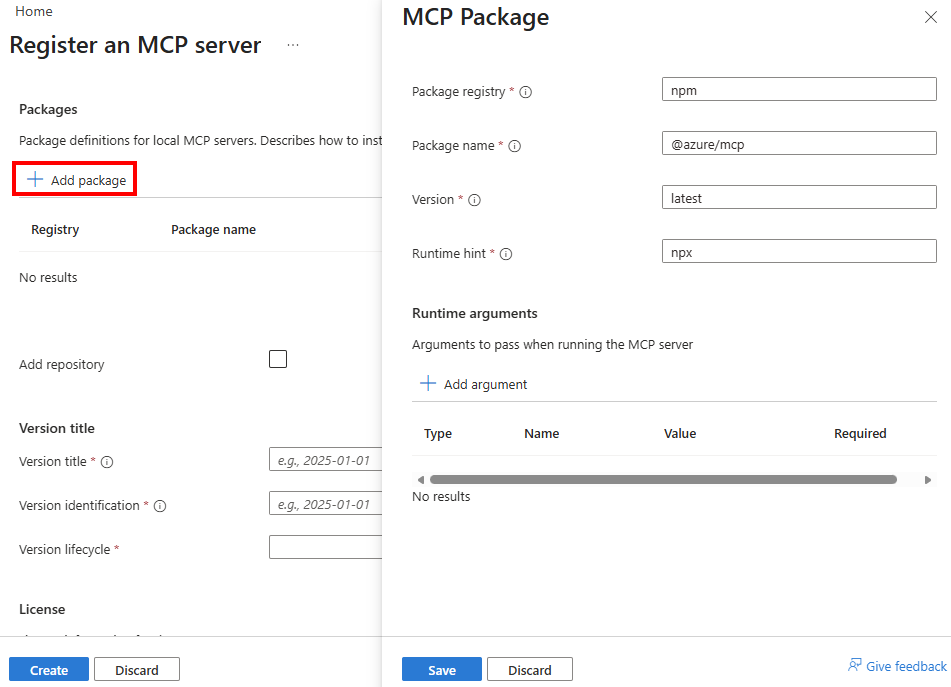Viewport: 951px width, 687px height.
Task: Click the left arrow of the arguments scrollbar
Action: 420,479
